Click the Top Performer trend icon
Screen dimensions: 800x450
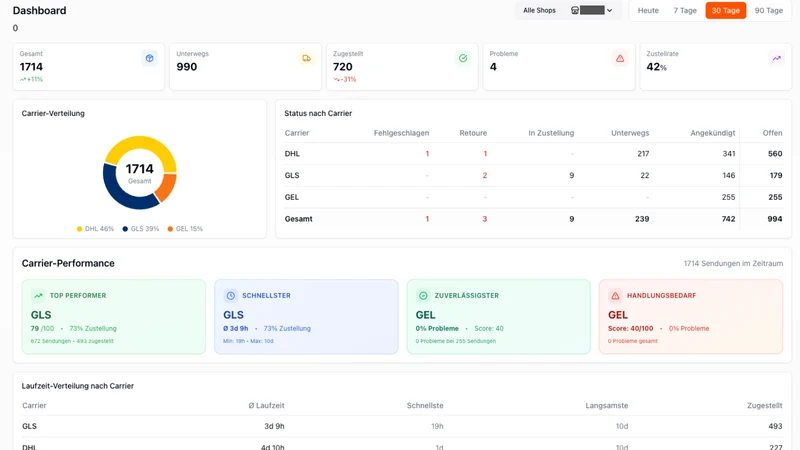click(x=38, y=295)
